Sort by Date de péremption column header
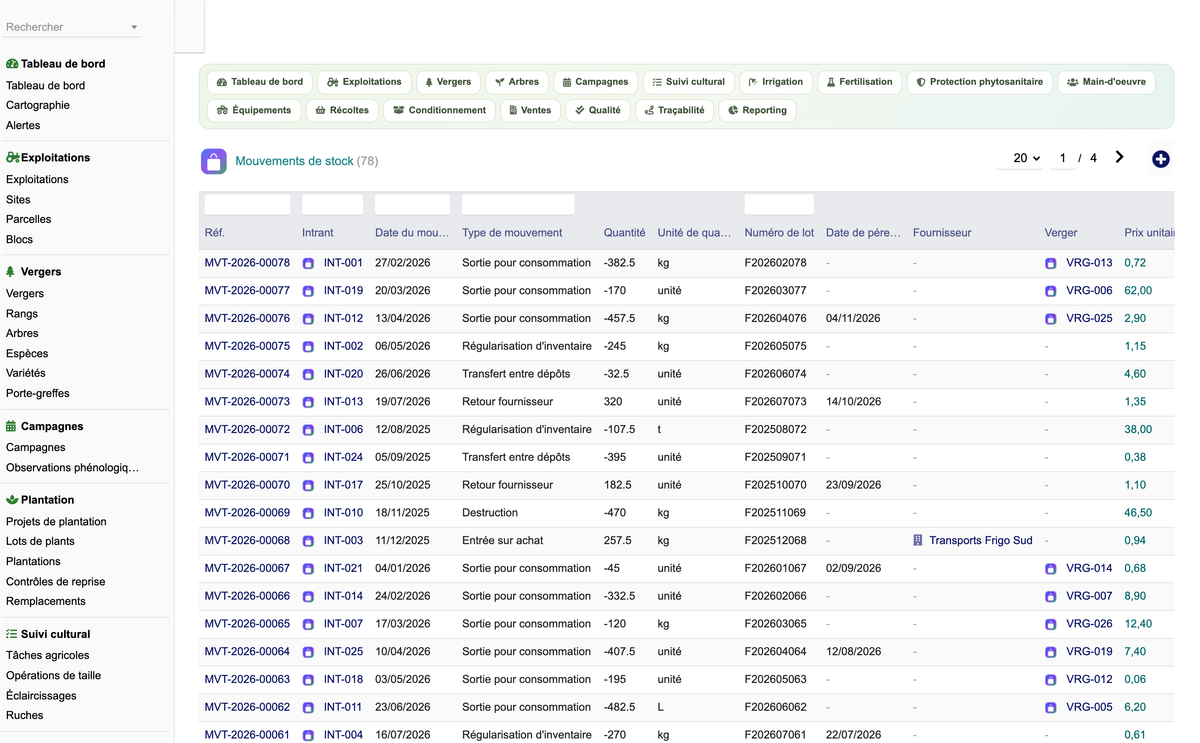Viewport: 1200px width, 743px height. pyautogui.click(x=863, y=233)
